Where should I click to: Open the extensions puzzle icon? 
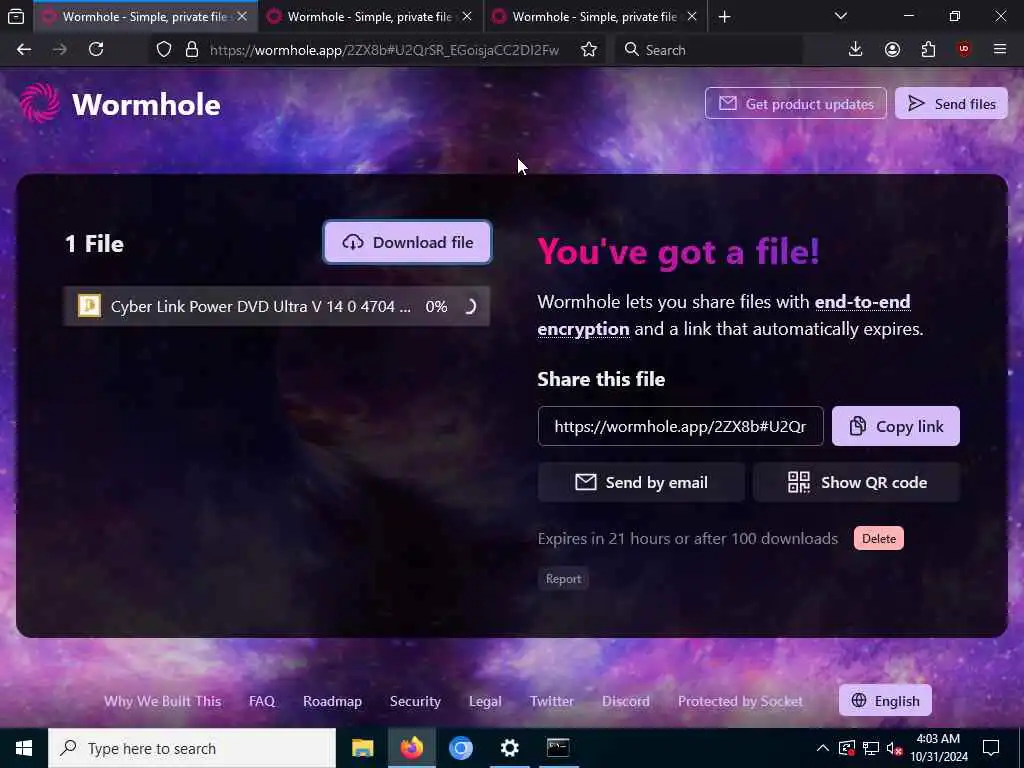coord(928,50)
